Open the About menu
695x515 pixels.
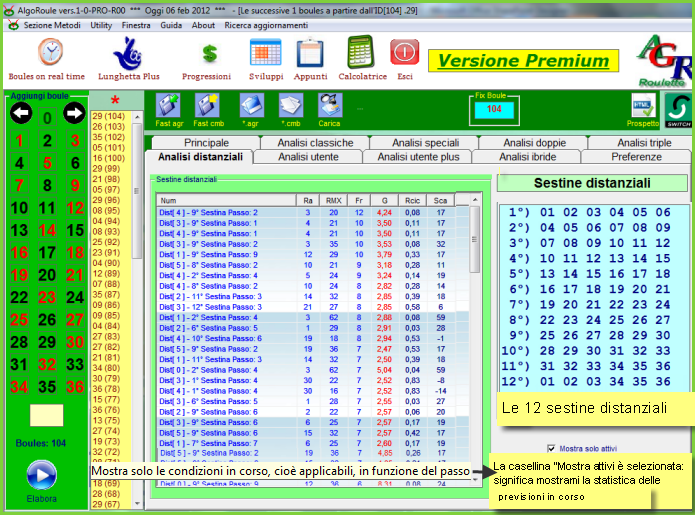[203, 25]
